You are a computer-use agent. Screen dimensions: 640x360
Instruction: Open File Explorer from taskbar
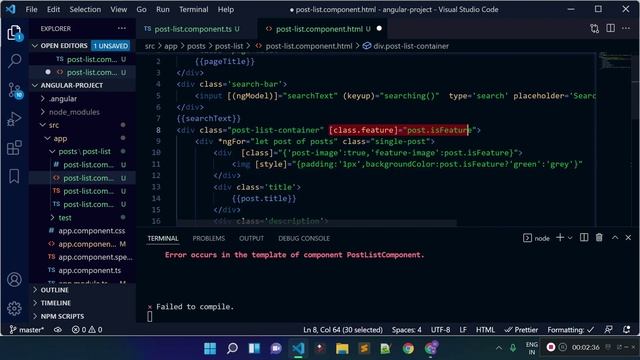tap(342, 348)
